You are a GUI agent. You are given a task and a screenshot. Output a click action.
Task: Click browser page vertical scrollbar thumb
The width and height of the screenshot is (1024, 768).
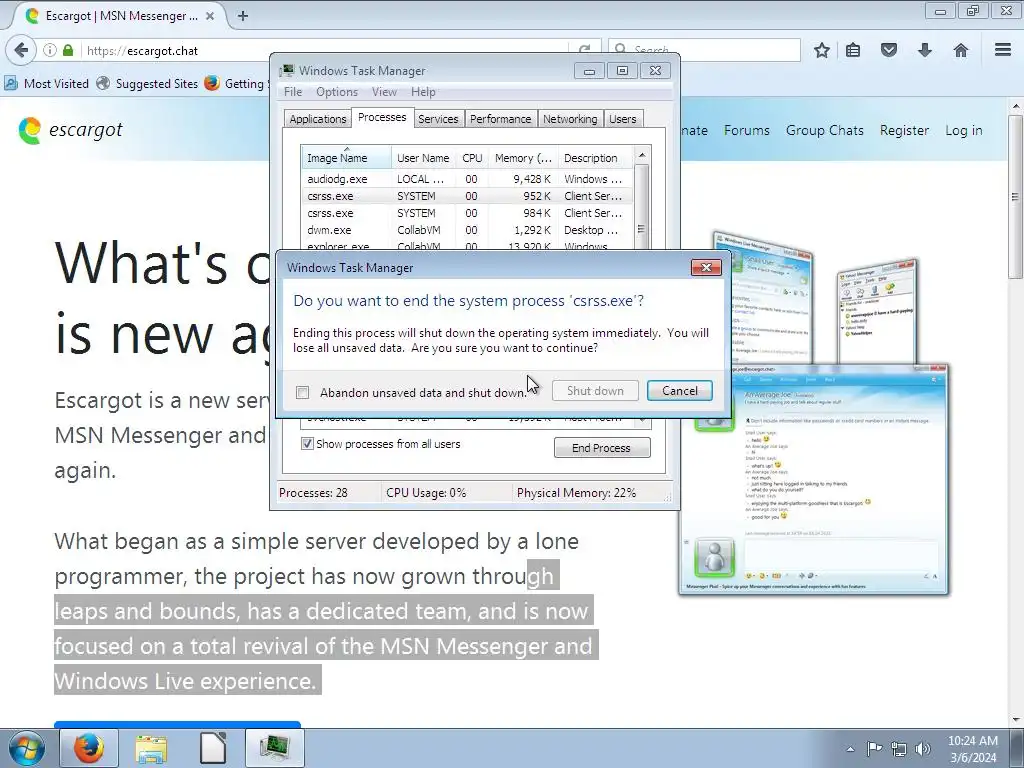1015,196
